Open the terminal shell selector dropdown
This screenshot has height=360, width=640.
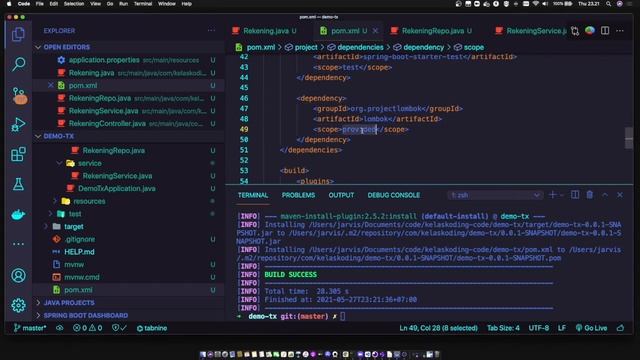[x=495, y=195]
